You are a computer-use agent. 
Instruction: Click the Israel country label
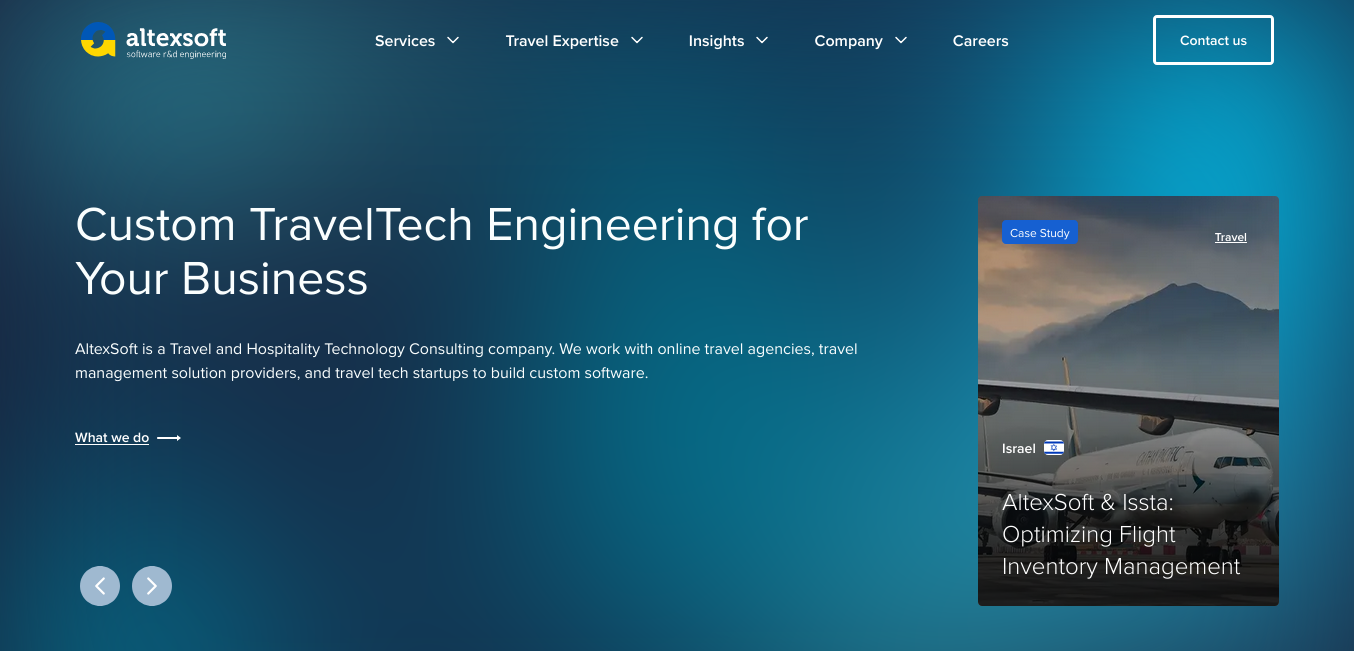(x=1018, y=448)
